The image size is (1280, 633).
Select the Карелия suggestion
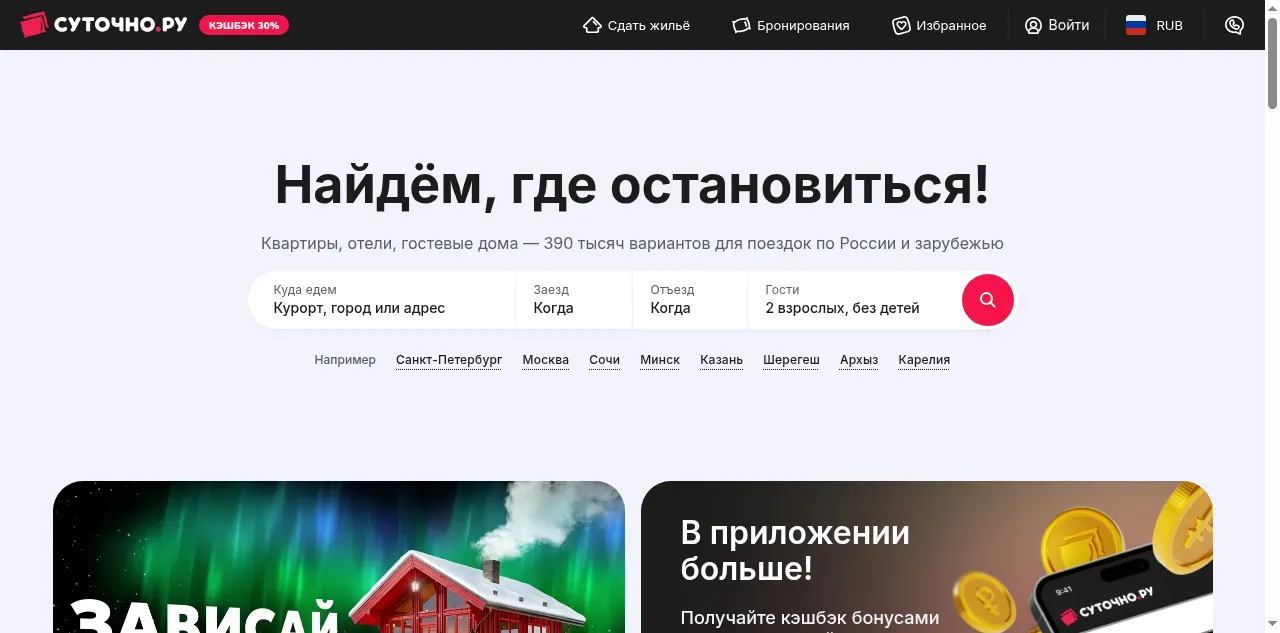click(x=924, y=360)
